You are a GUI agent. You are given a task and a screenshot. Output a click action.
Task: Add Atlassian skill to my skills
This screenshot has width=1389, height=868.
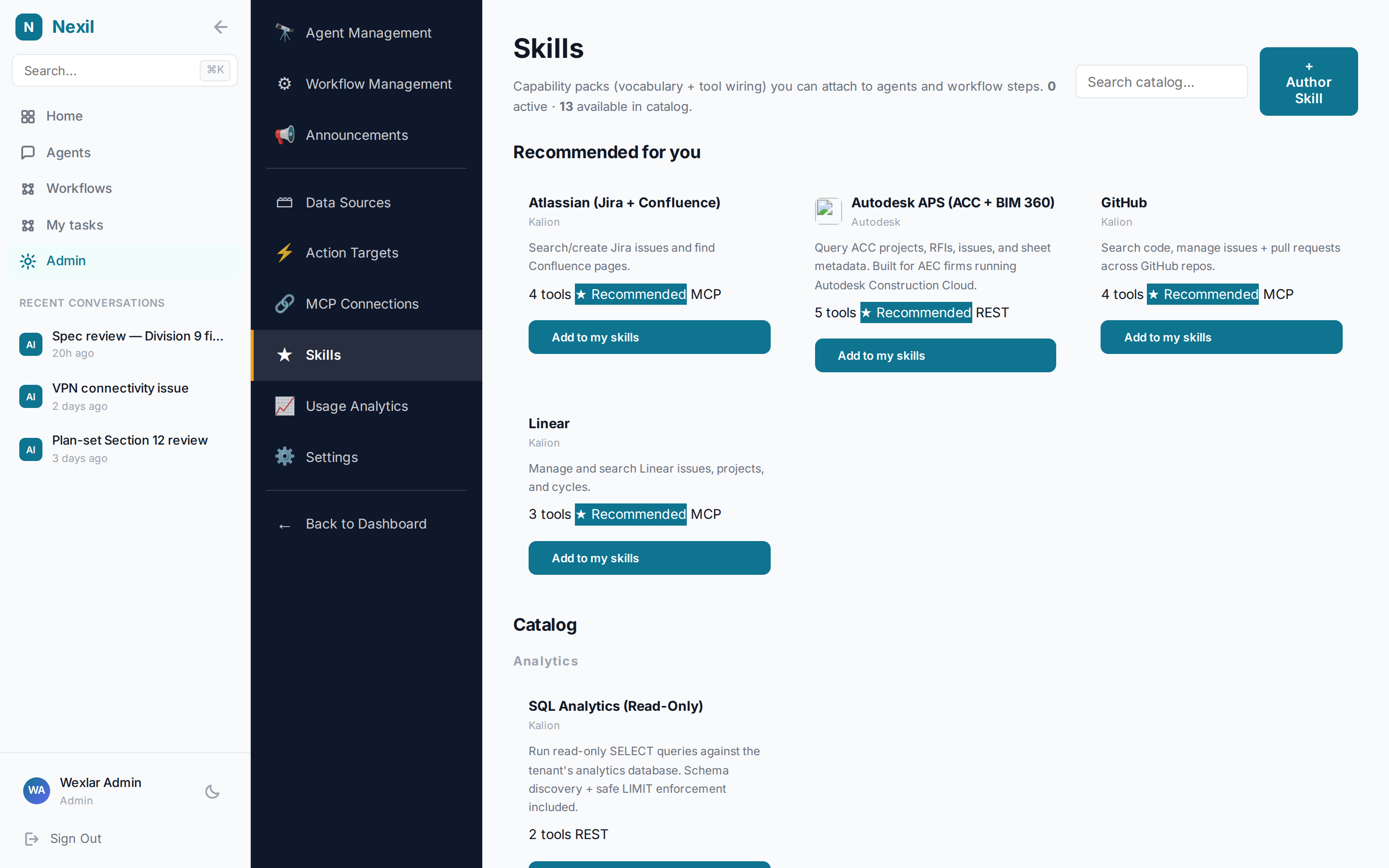pos(649,337)
